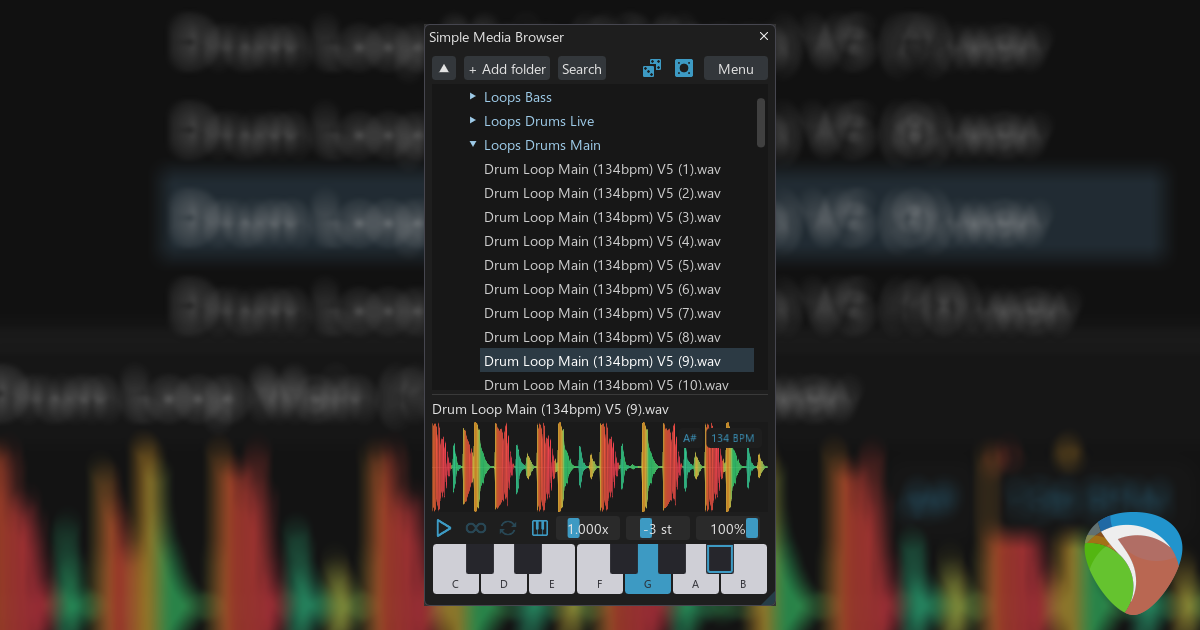
Task: Select Drum Loop Main (134bpm) V5 (10).wav
Action: tap(606, 384)
